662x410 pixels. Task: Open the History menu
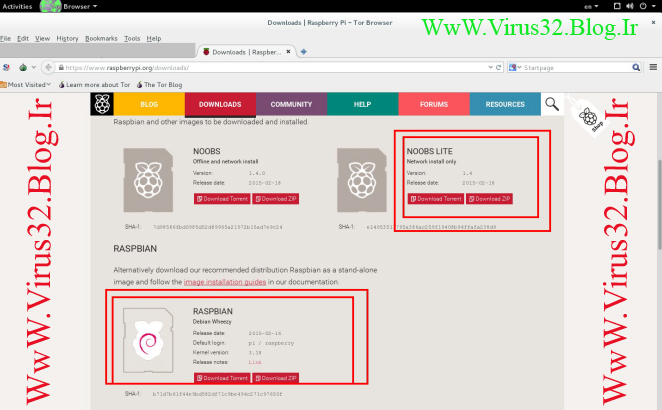[68, 38]
